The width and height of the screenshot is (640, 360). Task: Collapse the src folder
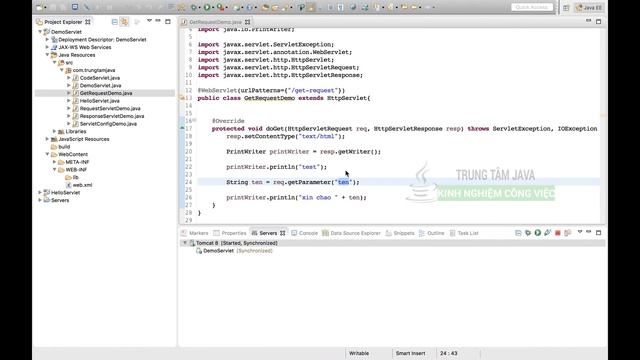point(55,62)
